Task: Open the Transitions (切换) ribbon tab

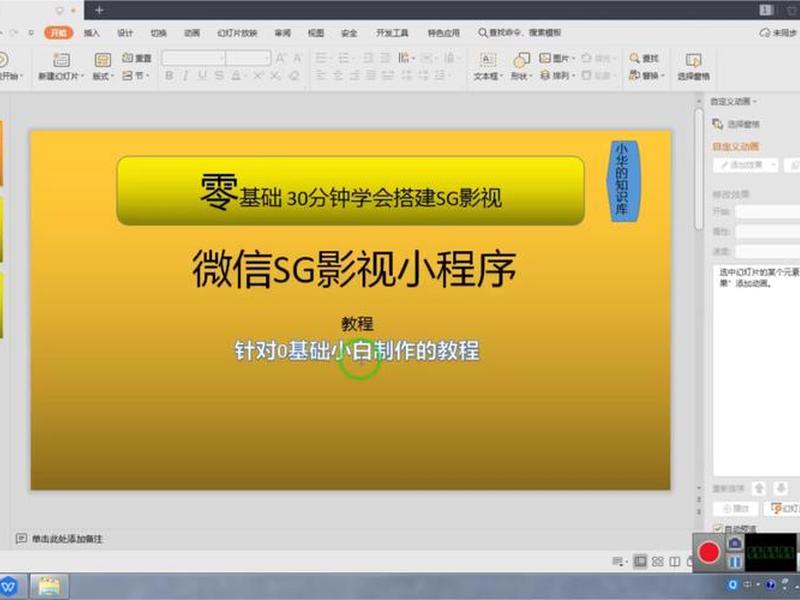Action: click(158, 33)
